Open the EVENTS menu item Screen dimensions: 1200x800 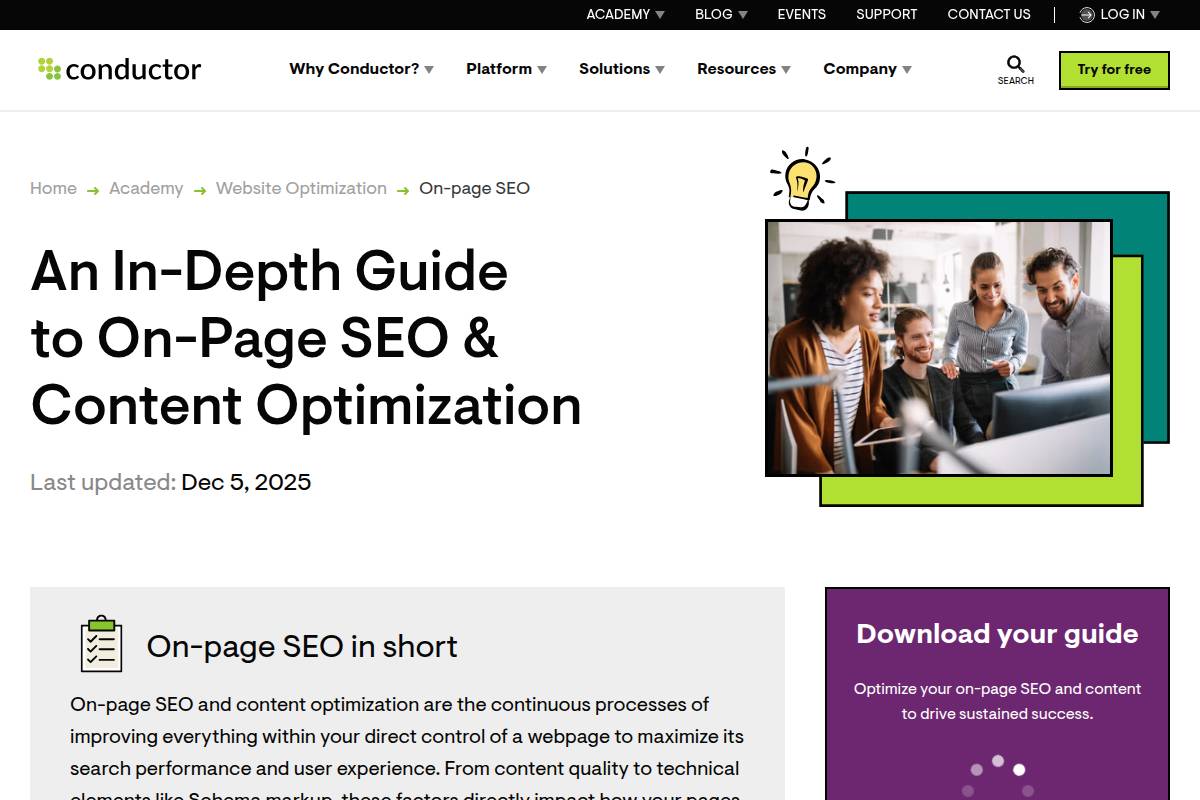click(801, 14)
